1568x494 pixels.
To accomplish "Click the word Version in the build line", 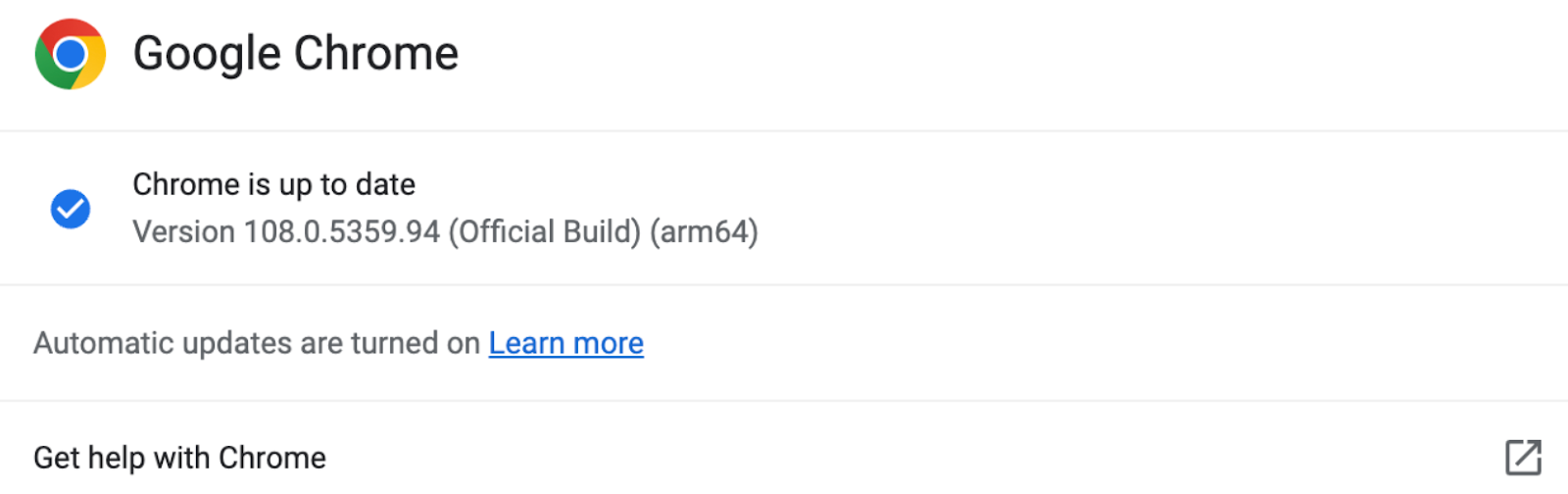I will click(x=184, y=232).
